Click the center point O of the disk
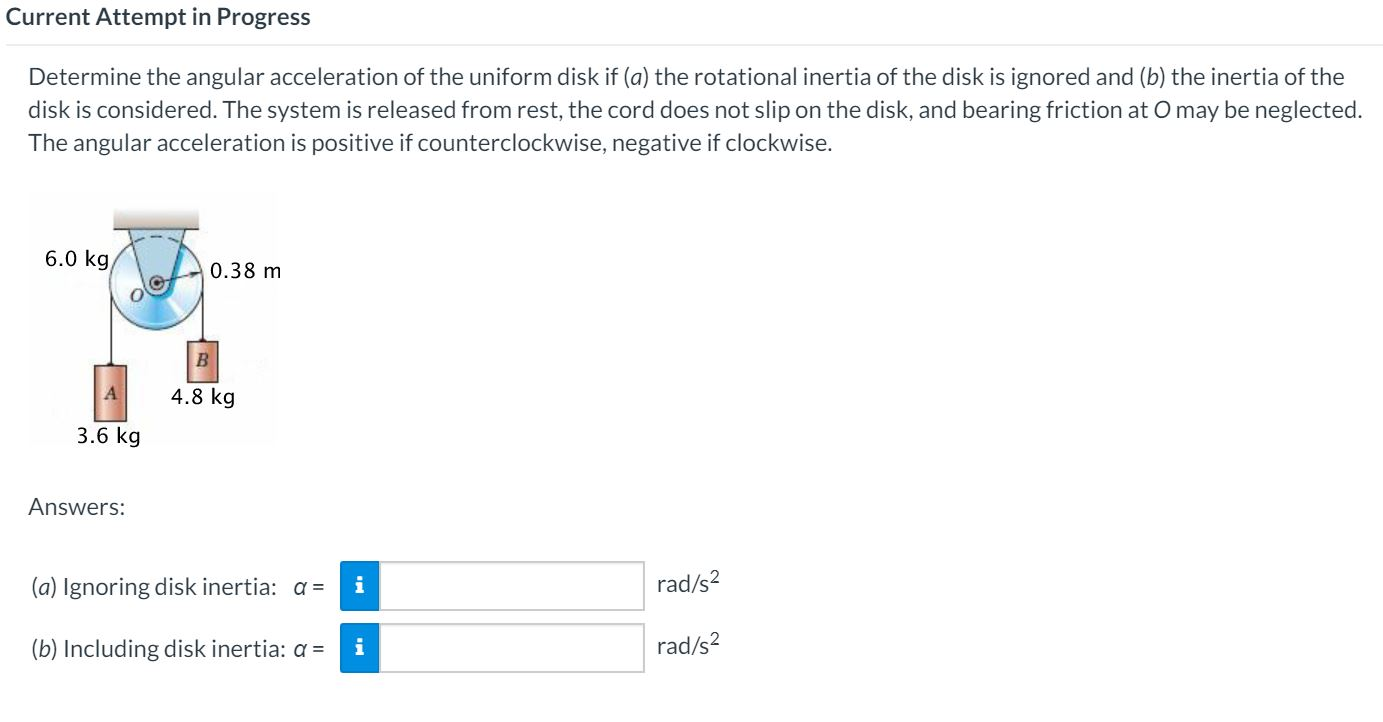Image resolution: width=1383 pixels, height=722 pixels. coord(158,281)
